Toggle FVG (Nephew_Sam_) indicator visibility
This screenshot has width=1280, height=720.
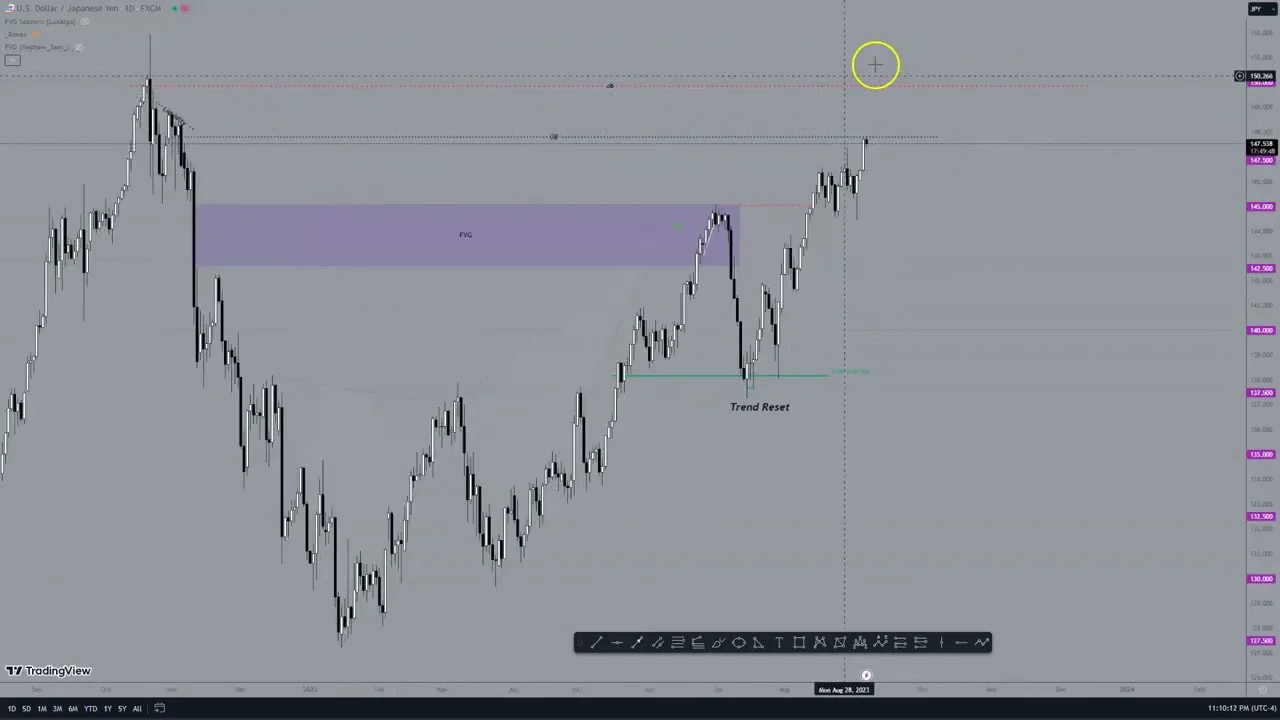click(78, 47)
